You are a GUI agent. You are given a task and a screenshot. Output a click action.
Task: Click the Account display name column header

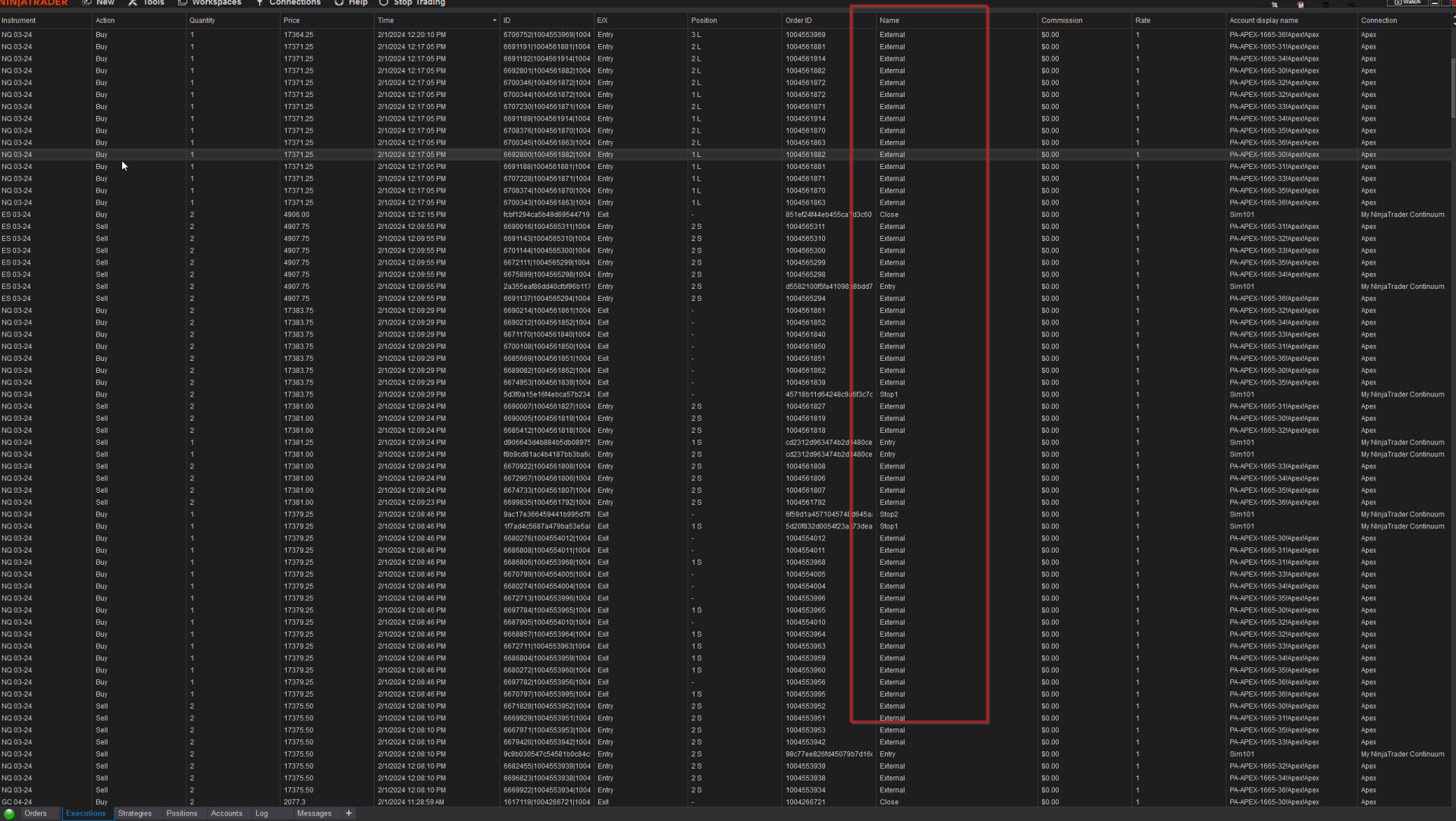click(x=1263, y=20)
